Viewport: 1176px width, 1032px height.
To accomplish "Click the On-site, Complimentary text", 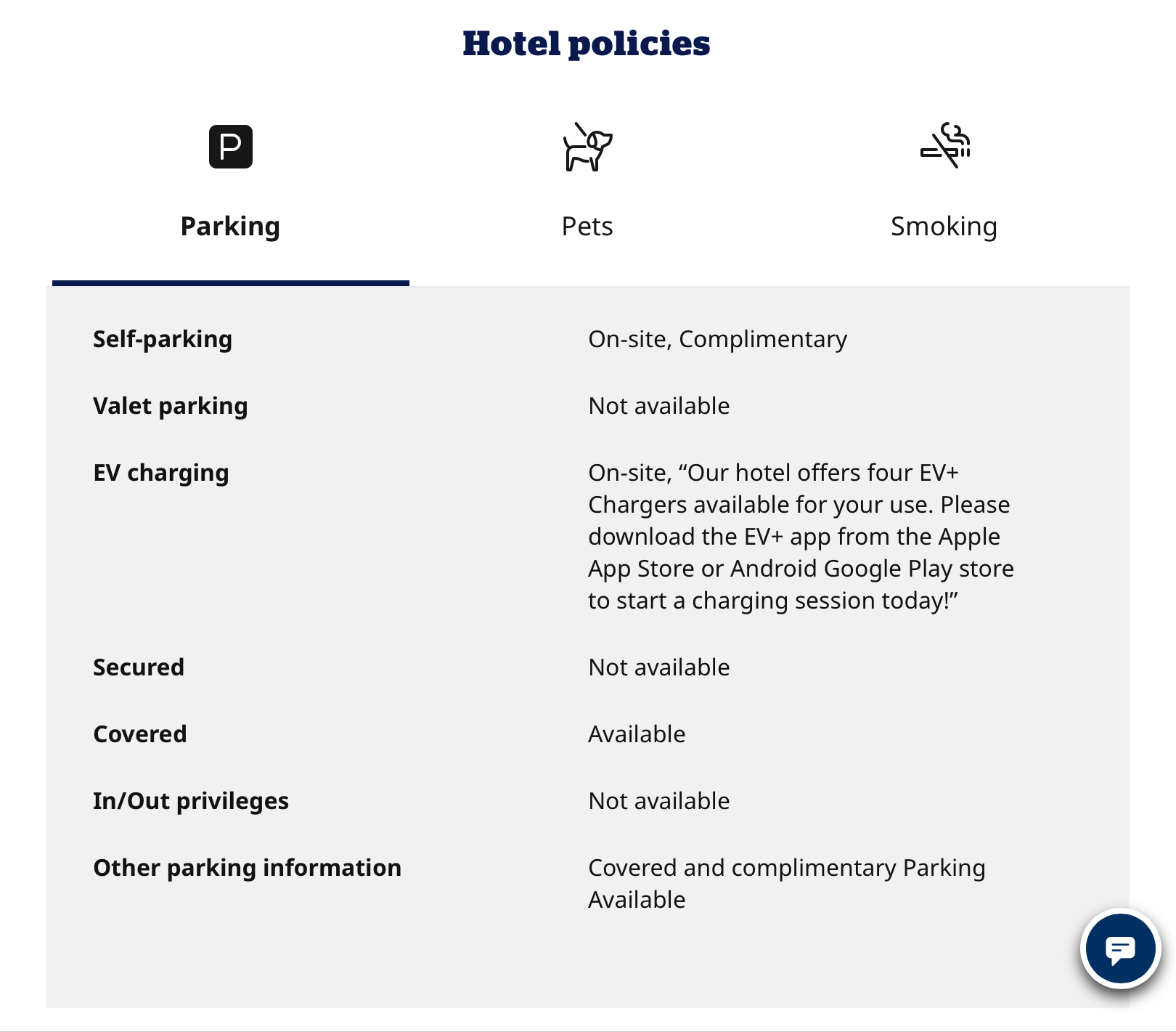I will tap(717, 339).
